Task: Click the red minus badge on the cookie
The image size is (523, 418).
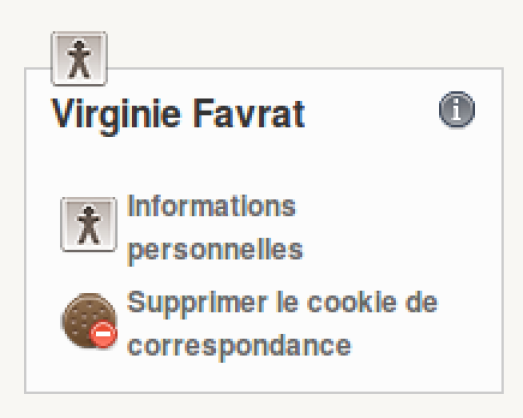Action: [103, 334]
